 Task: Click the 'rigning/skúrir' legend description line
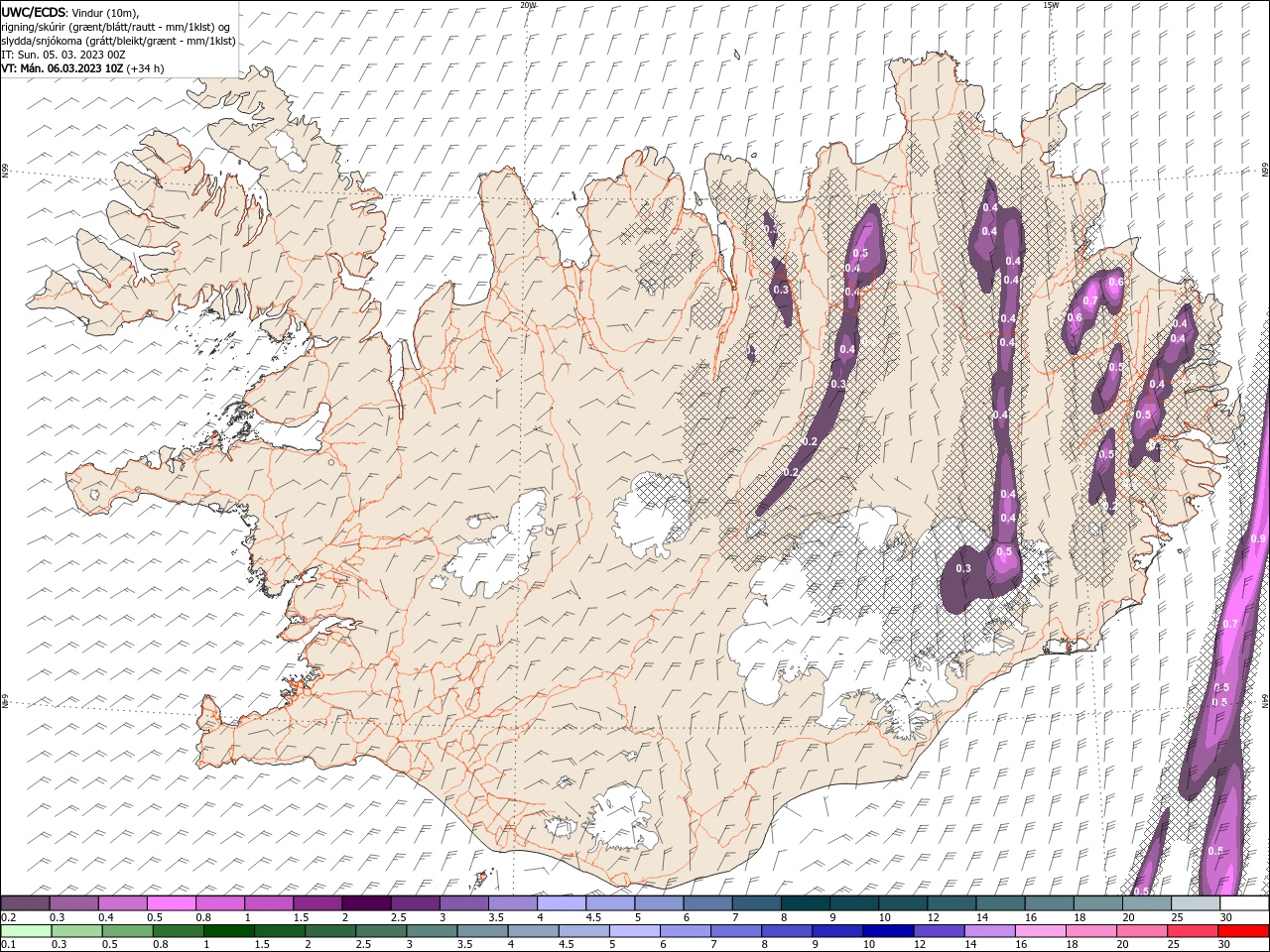coord(115,27)
